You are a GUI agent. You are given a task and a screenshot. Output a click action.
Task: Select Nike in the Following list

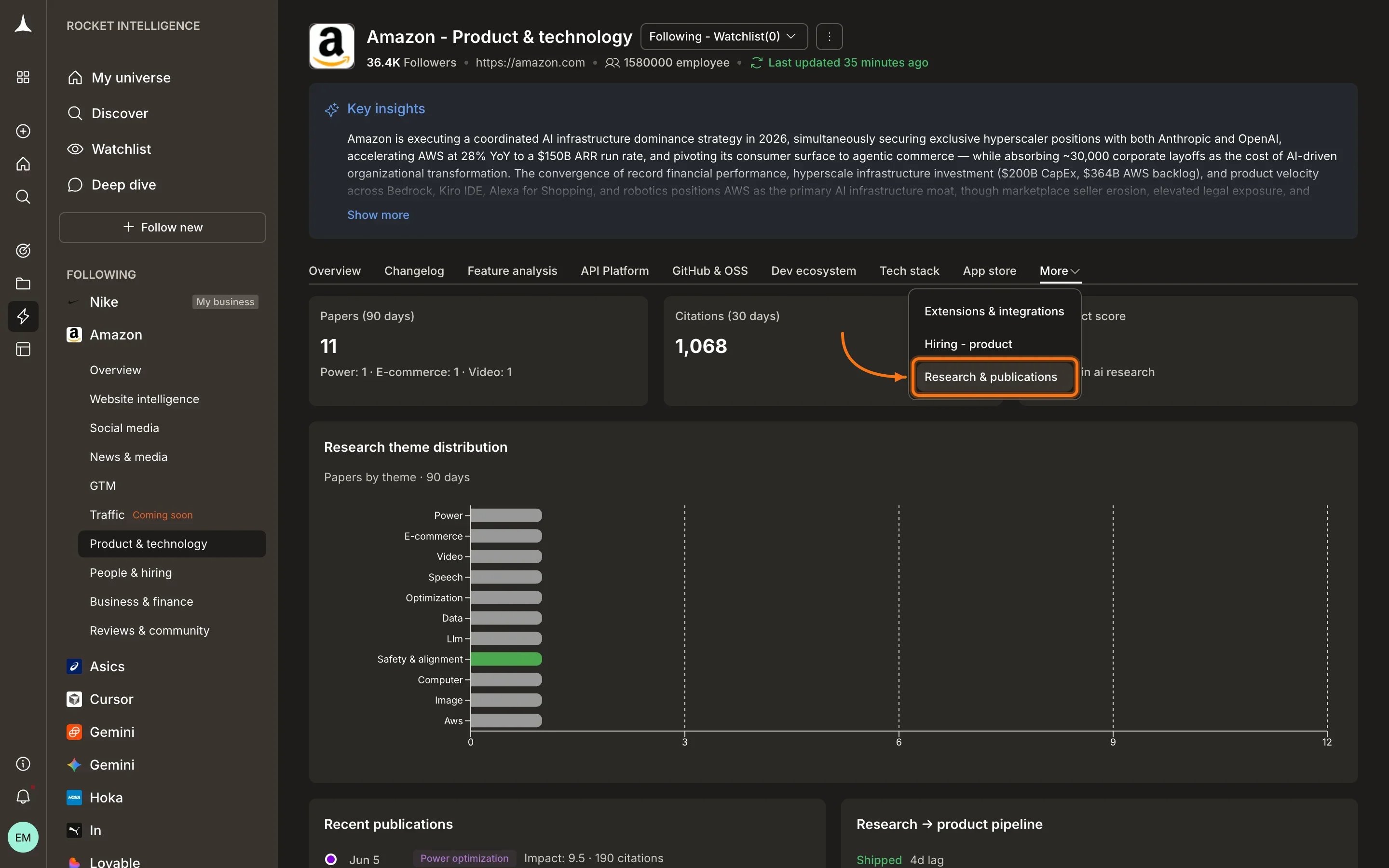104,302
